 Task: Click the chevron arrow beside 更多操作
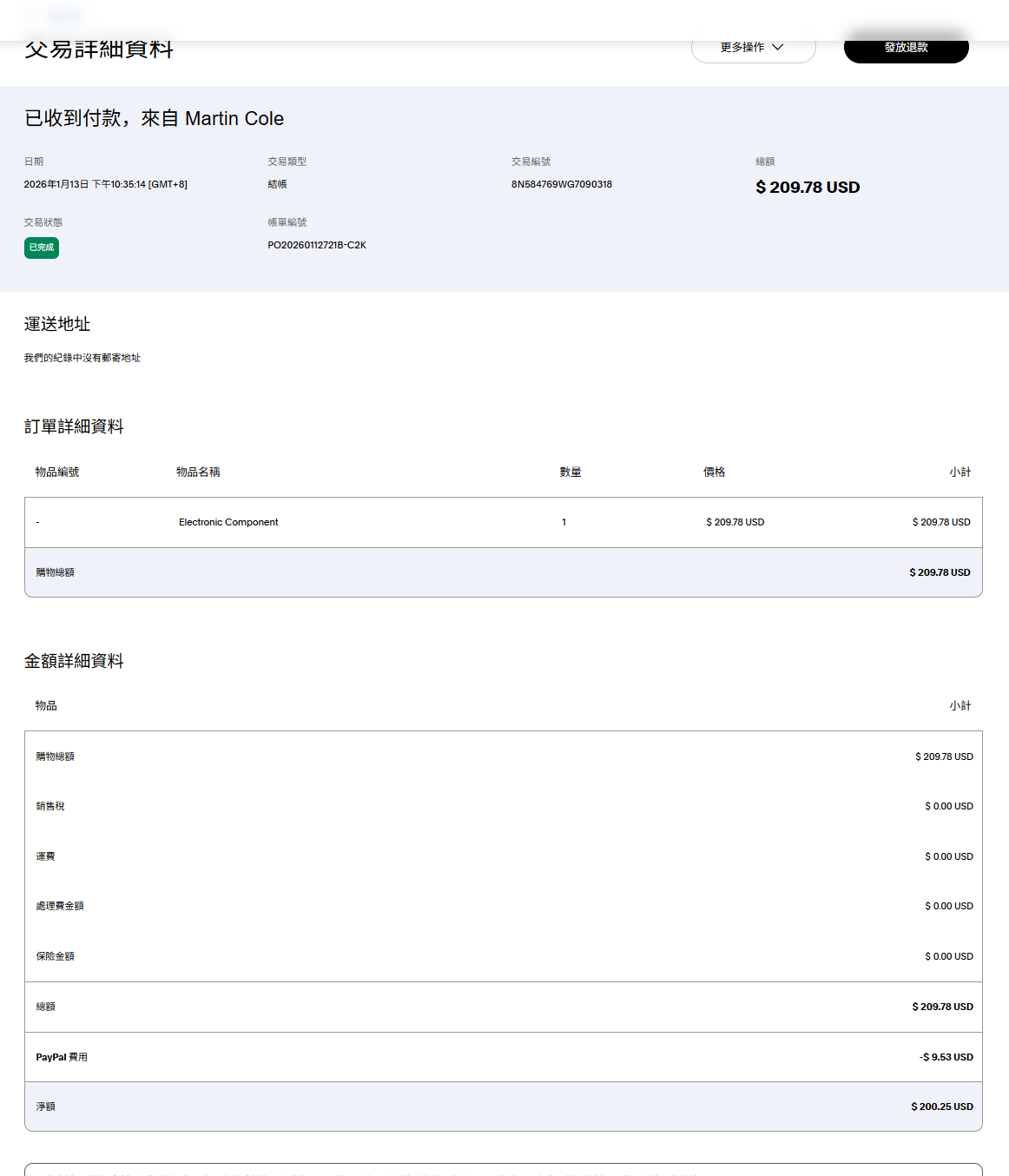[x=778, y=48]
